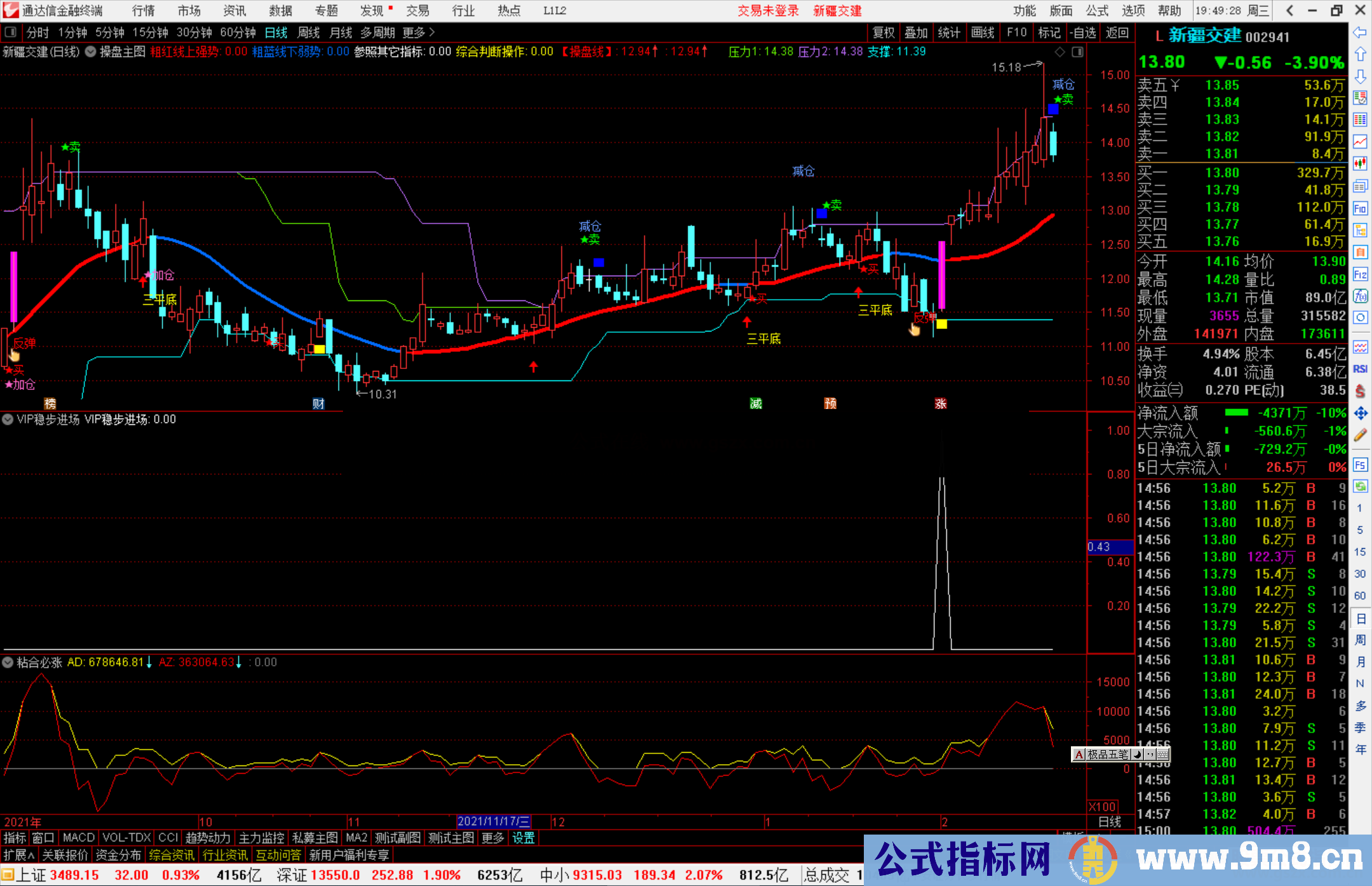Switch to 1-minute period in right sidebar
The height and width of the screenshot is (886, 1372).
point(1360,508)
